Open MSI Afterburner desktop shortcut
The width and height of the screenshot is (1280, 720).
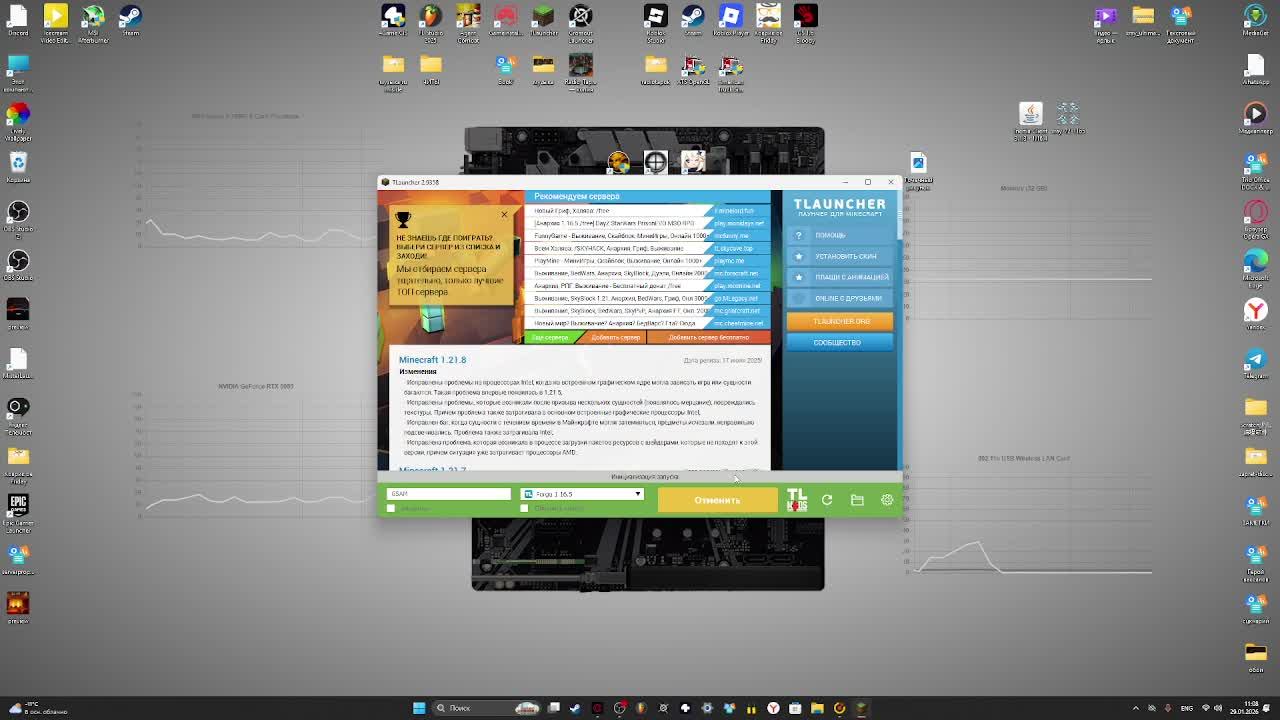[x=93, y=22]
